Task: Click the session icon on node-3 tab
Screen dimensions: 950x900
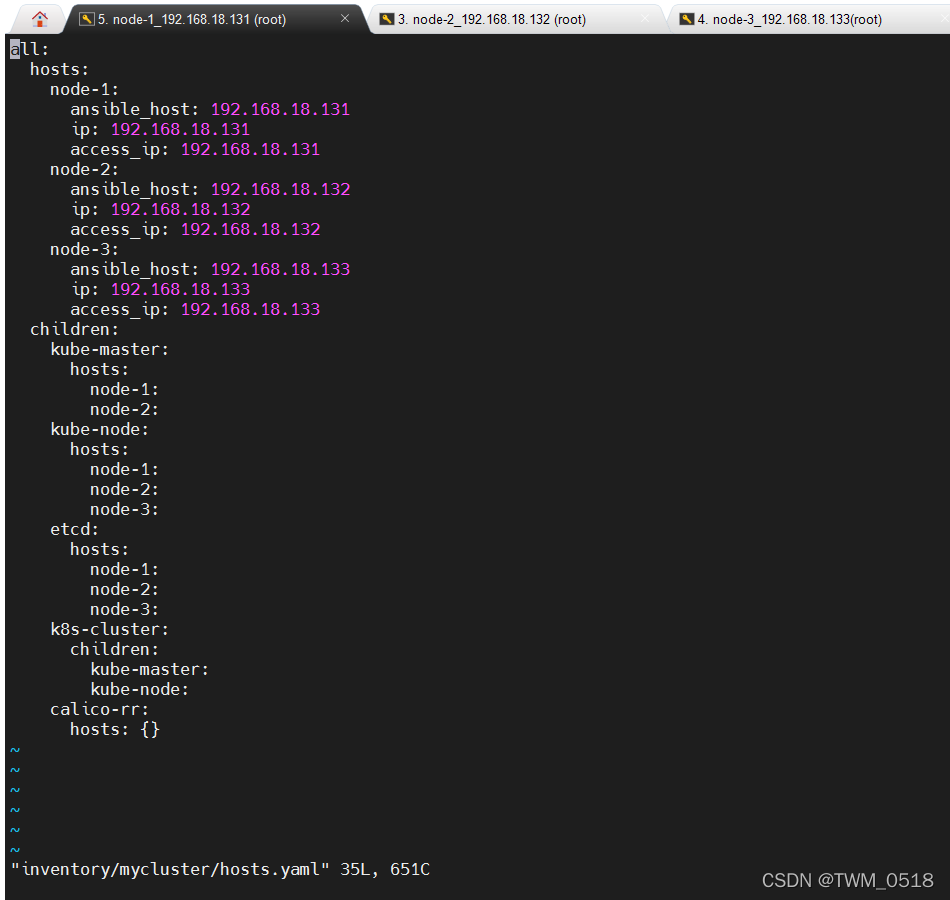Action: tap(687, 19)
